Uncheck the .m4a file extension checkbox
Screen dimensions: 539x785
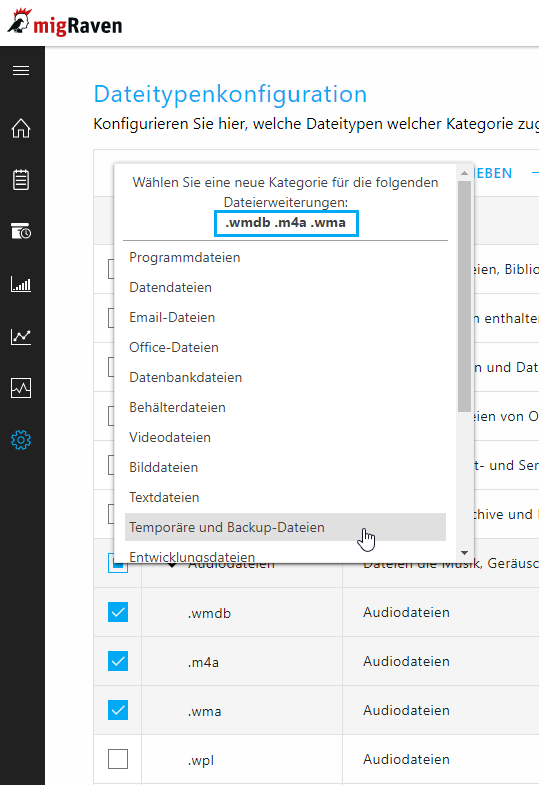click(x=118, y=661)
